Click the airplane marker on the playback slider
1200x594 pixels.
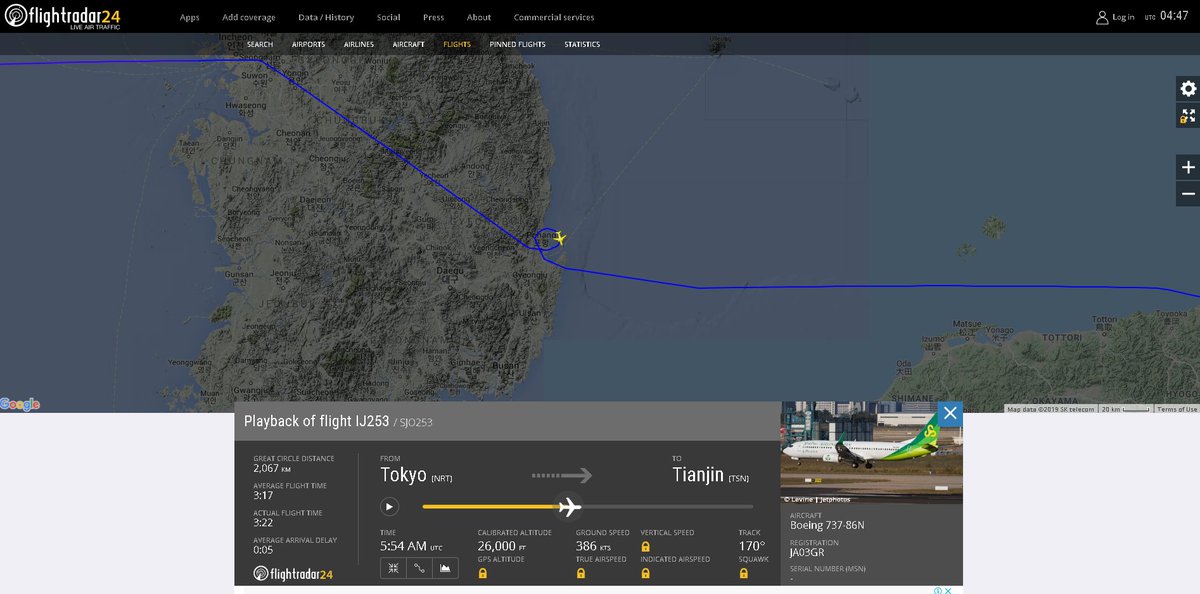[570, 507]
